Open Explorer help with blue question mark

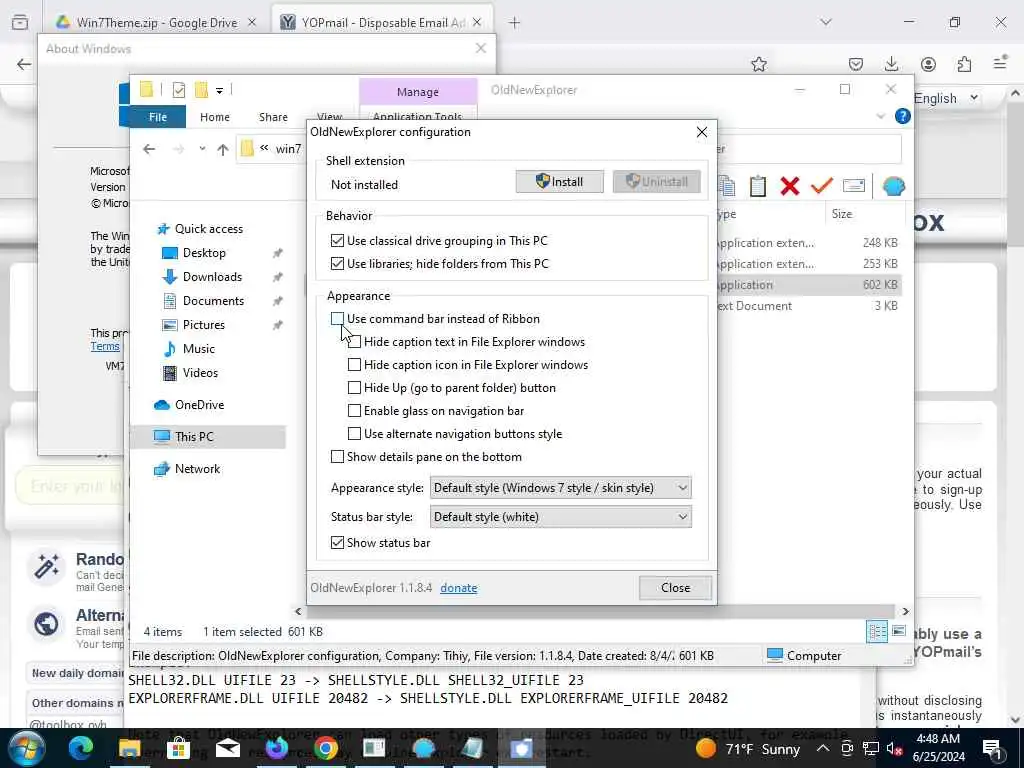click(x=903, y=116)
